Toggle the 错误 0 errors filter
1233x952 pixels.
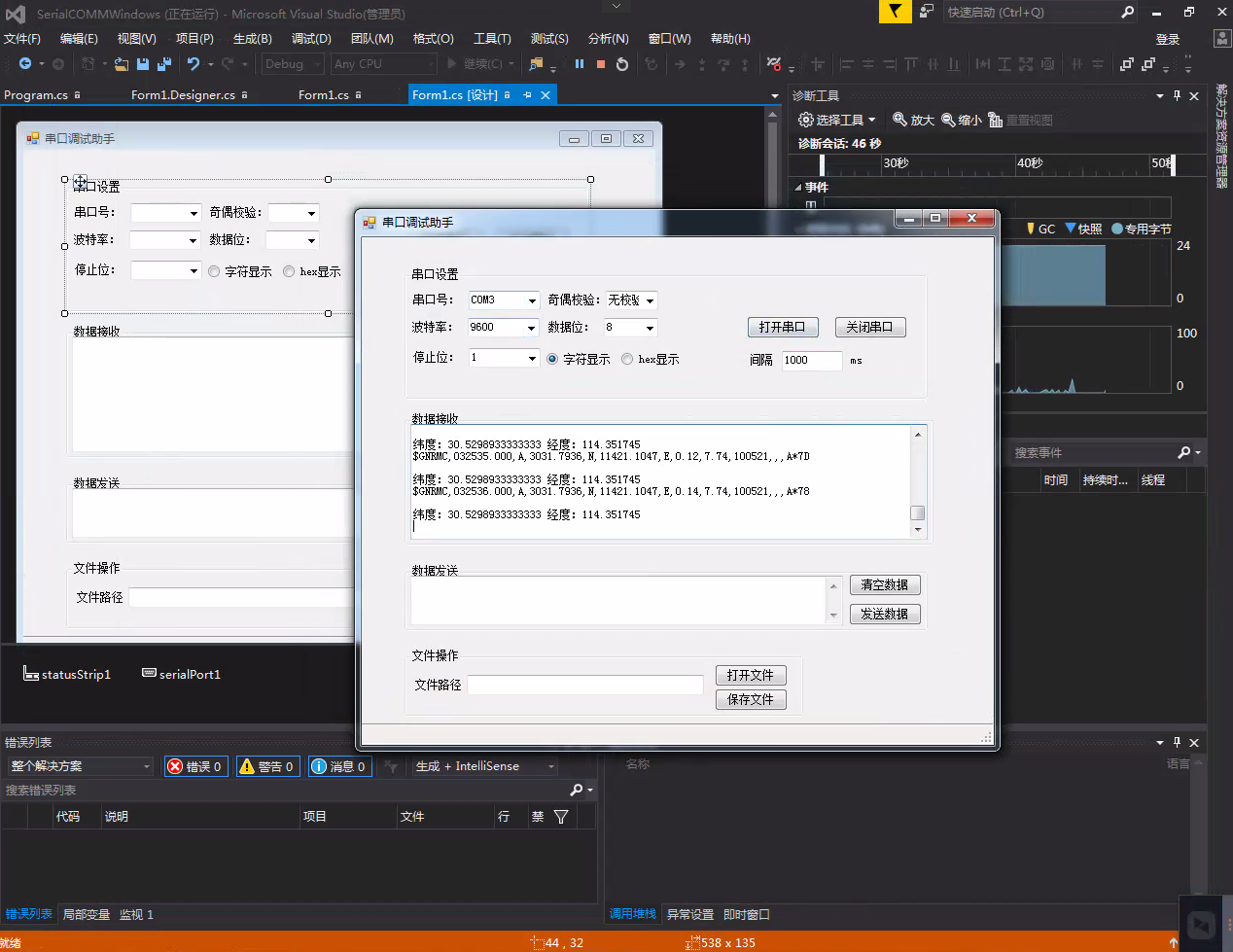195,766
